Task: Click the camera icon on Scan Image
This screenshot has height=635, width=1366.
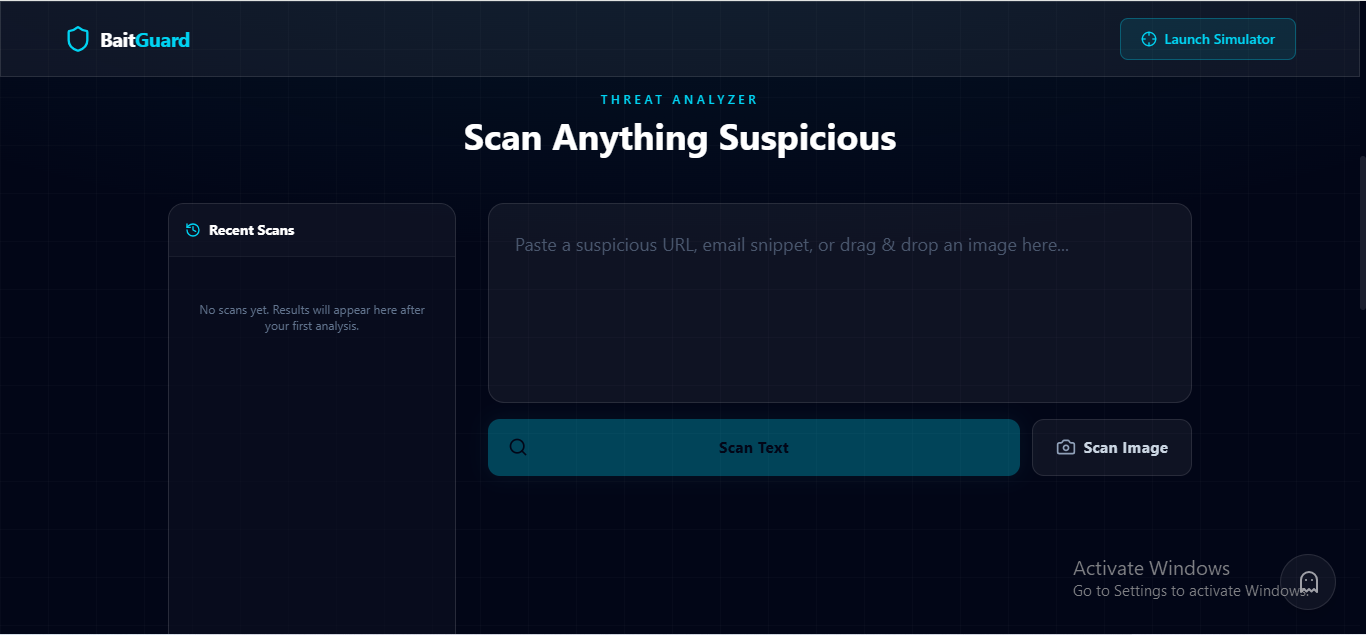Action: [x=1066, y=447]
